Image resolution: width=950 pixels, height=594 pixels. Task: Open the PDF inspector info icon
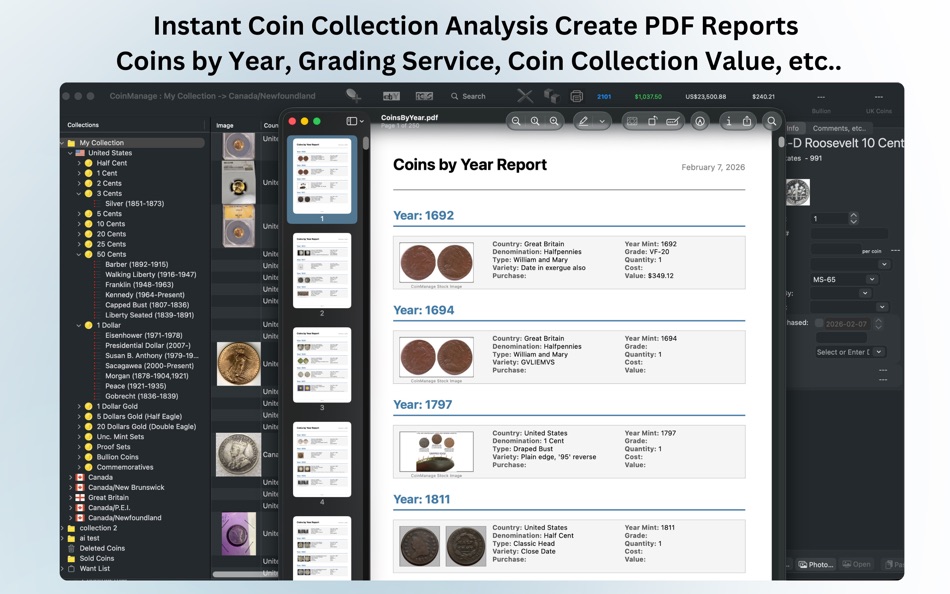point(728,121)
